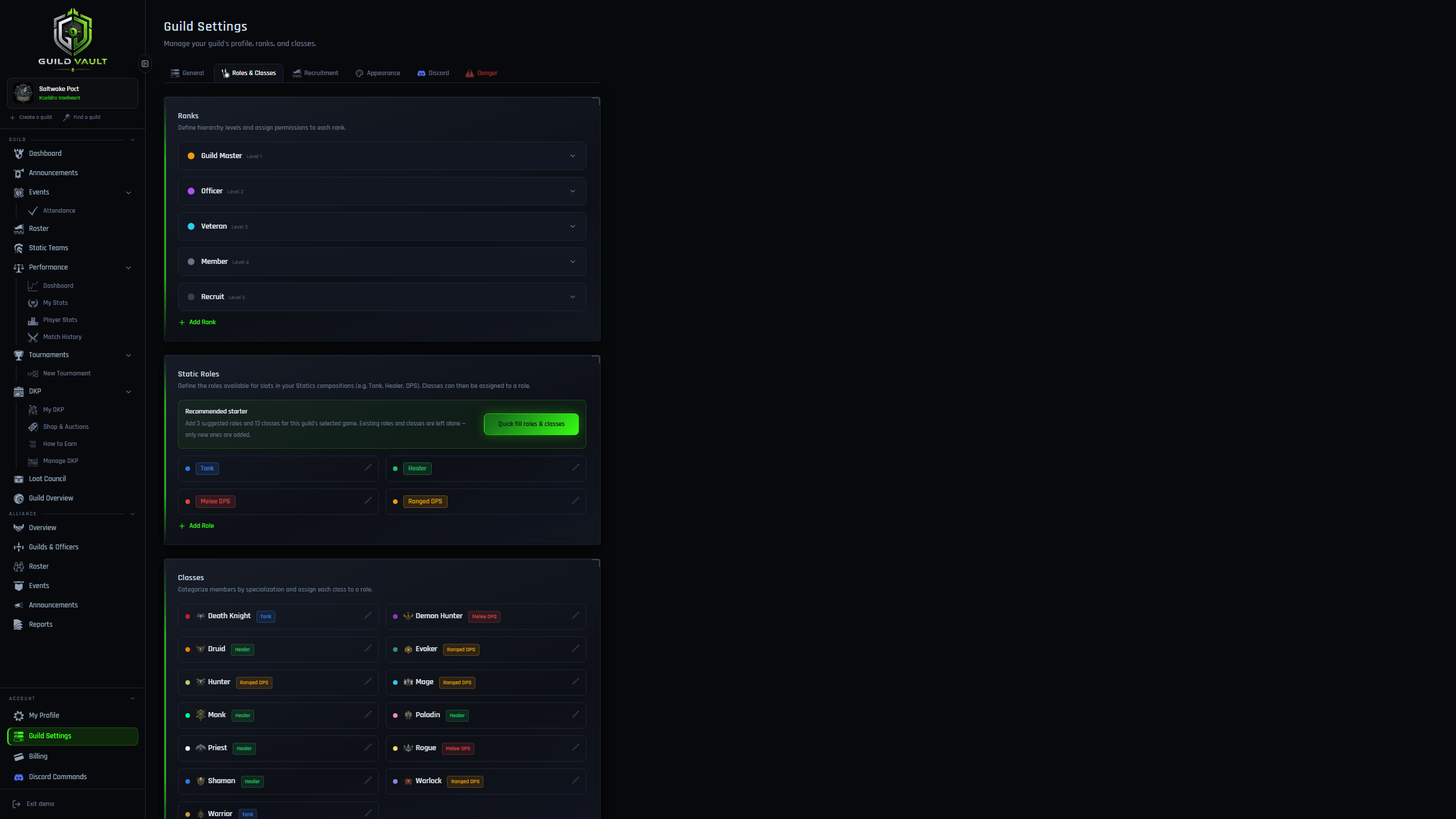
Task: Collapse the Tournaments submenu
Action: 129,355
